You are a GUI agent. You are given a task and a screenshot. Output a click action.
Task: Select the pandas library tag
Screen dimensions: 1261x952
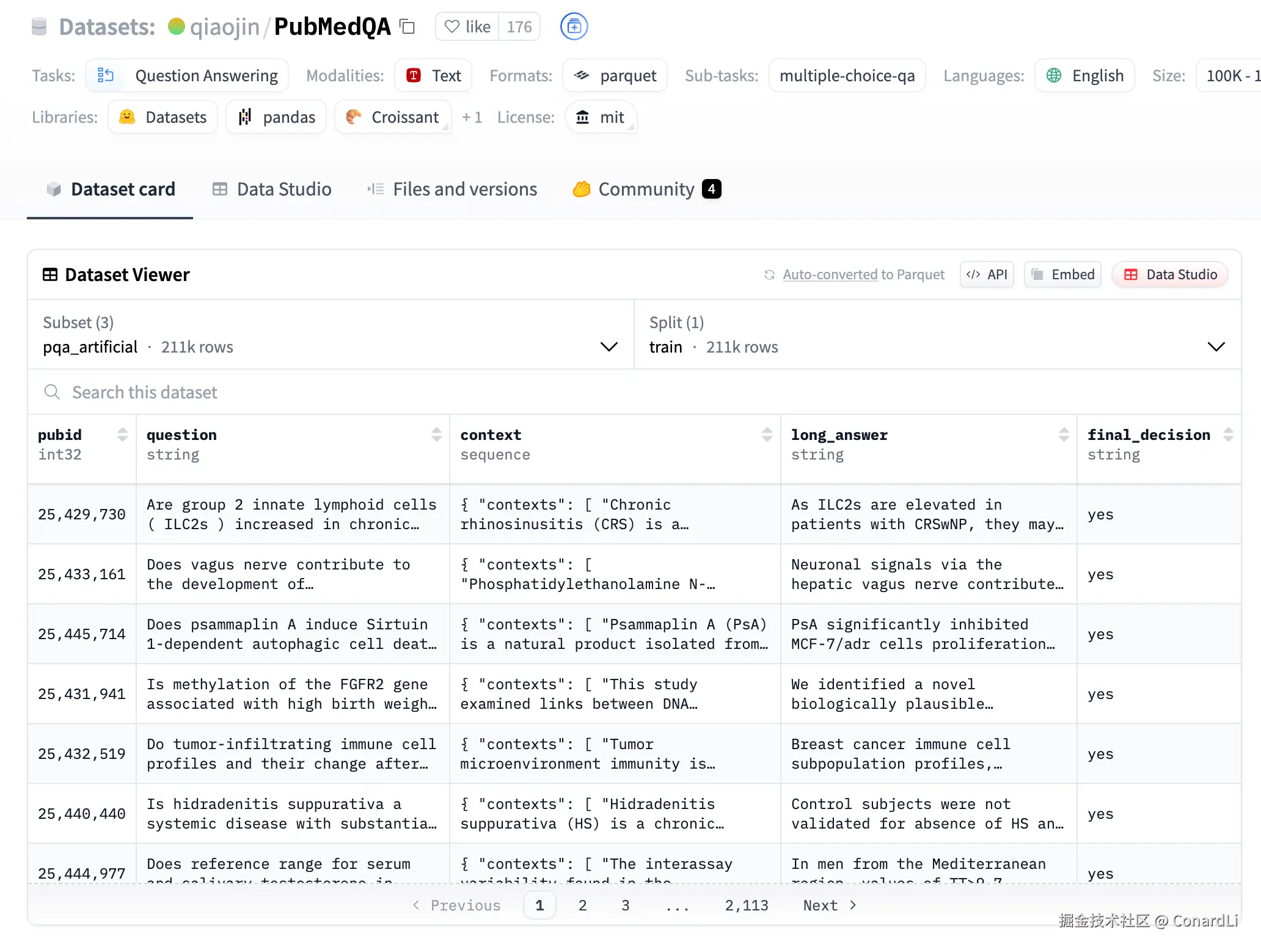point(276,117)
